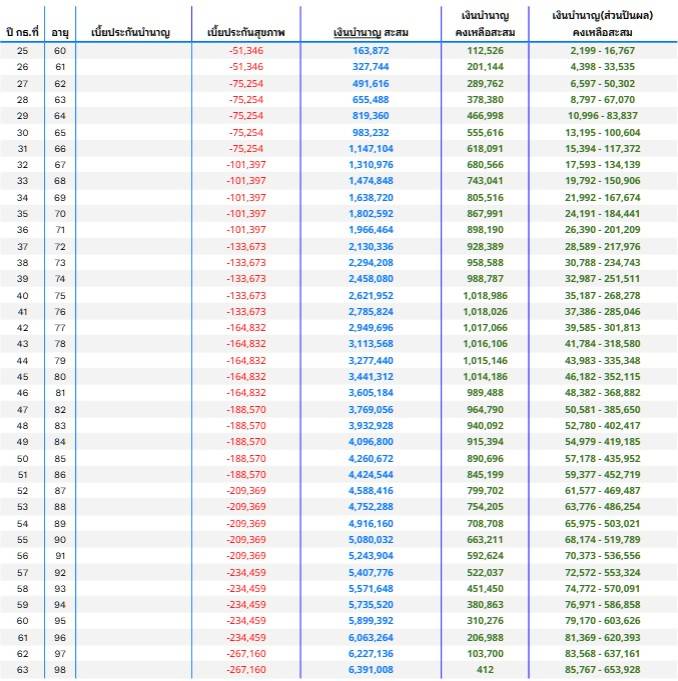The height and width of the screenshot is (681, 678).
Task: Click the header เงินบำนาญ(ส่วนปันผล) คงเหลือสะสม
Action: coord(602,24)
